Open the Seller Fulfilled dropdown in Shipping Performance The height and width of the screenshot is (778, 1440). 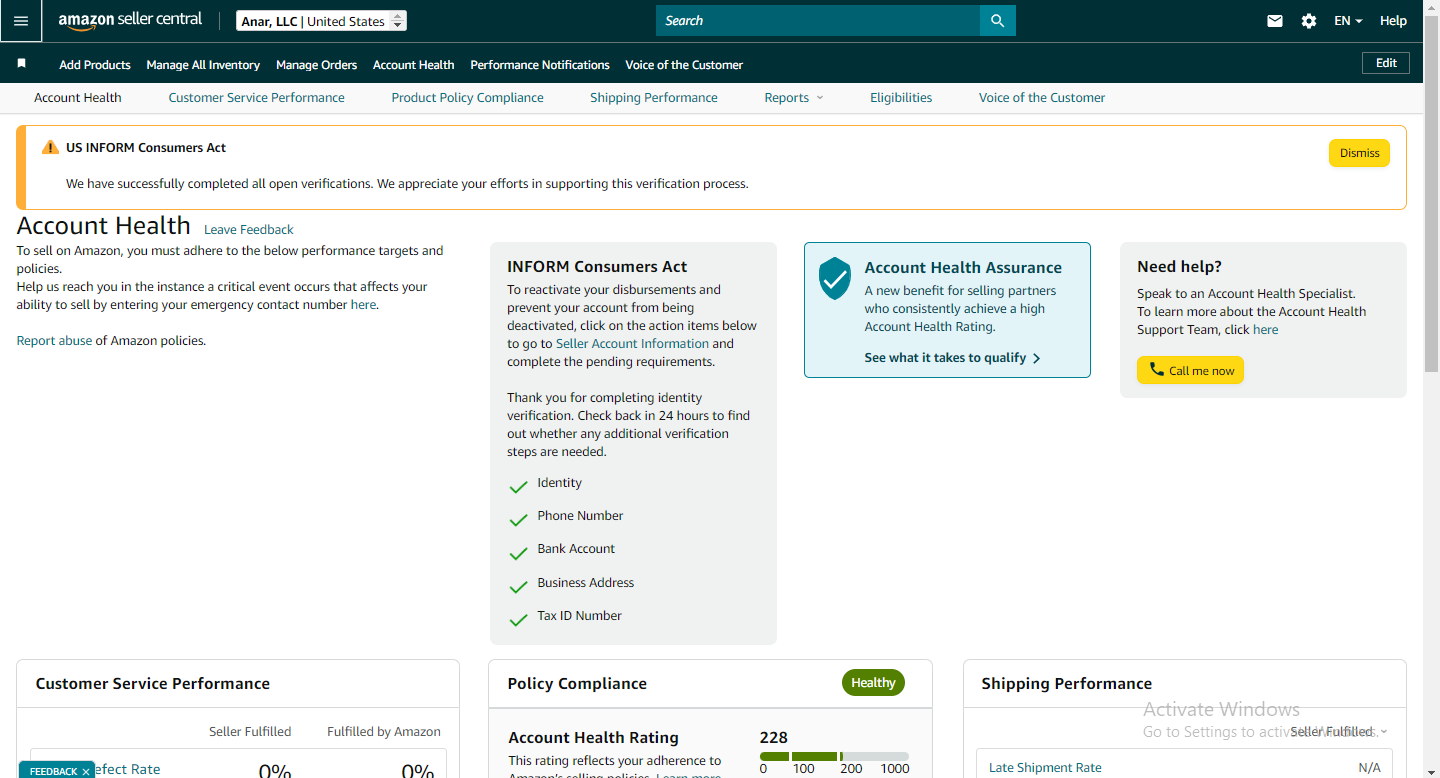[1338, 732]
